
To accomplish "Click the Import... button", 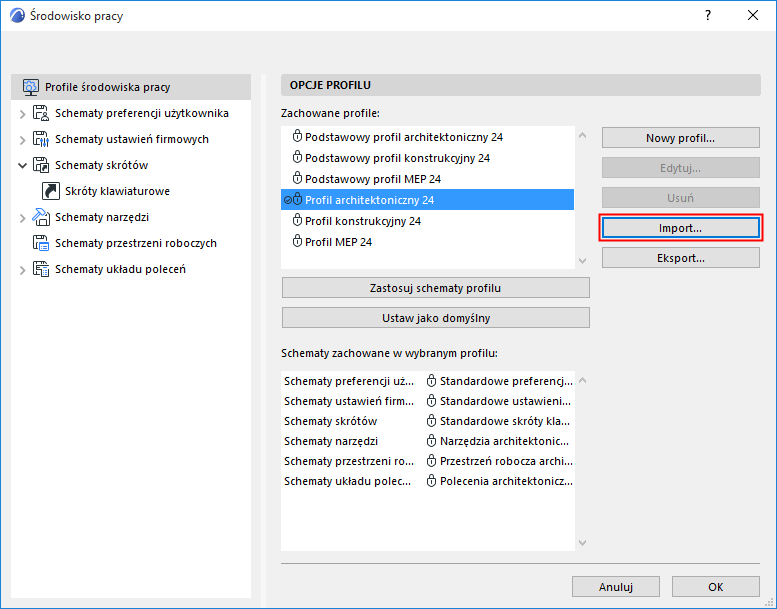I will tap(680, 228).
